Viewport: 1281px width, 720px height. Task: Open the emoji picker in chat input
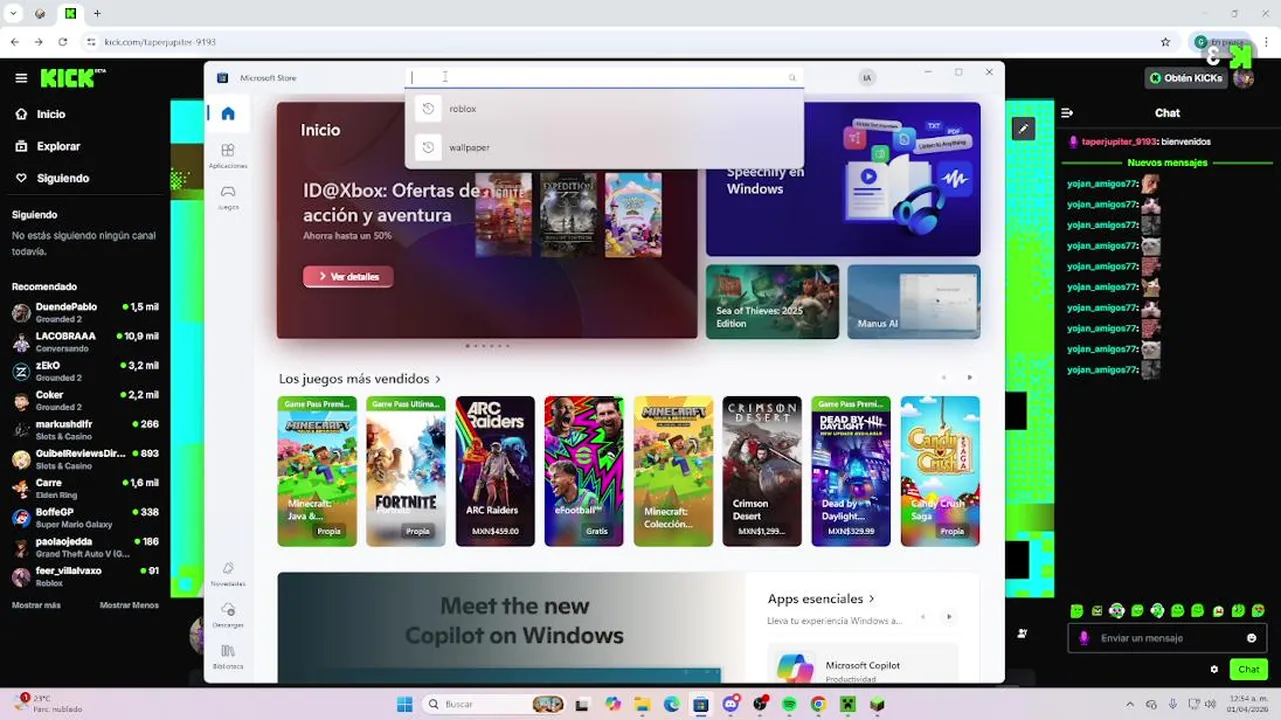(x=1251, y=638)
